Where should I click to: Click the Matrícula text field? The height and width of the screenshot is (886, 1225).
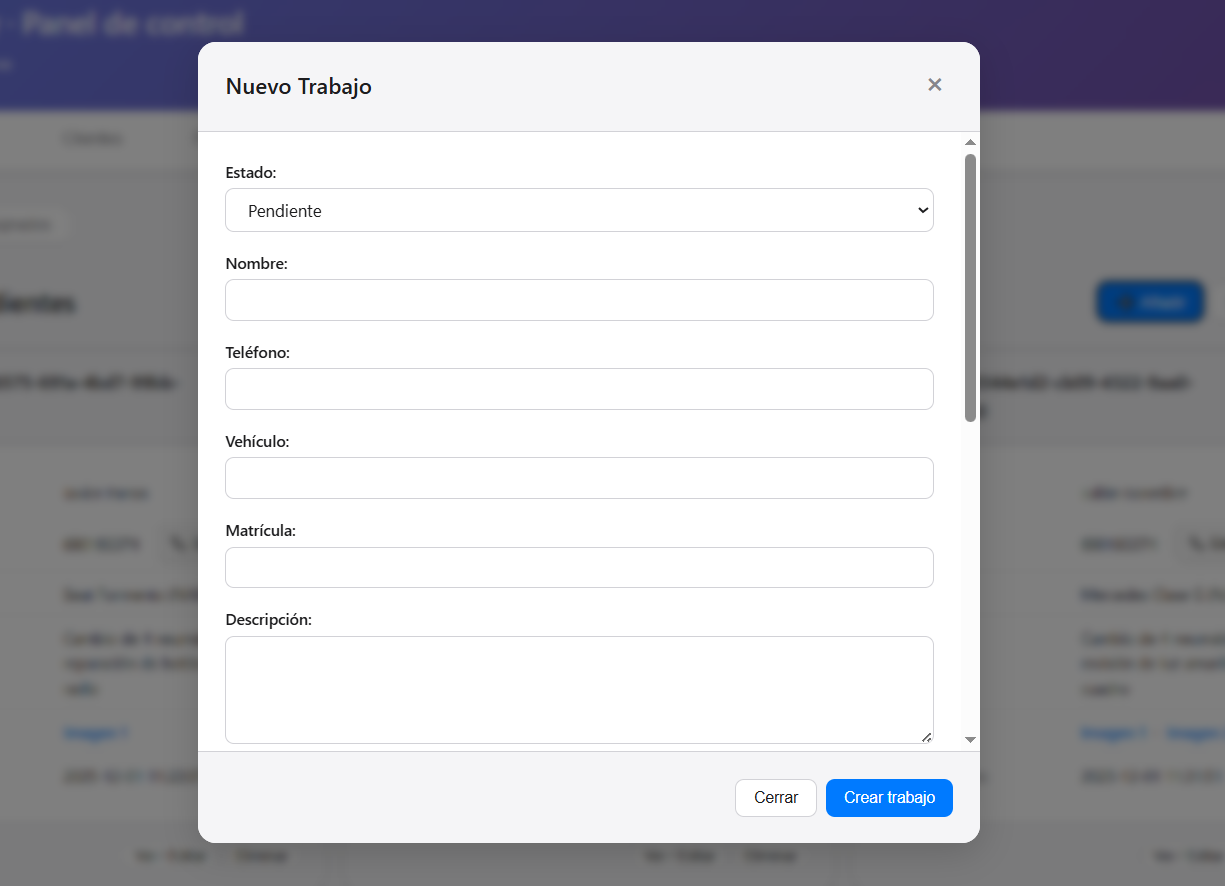579,567
